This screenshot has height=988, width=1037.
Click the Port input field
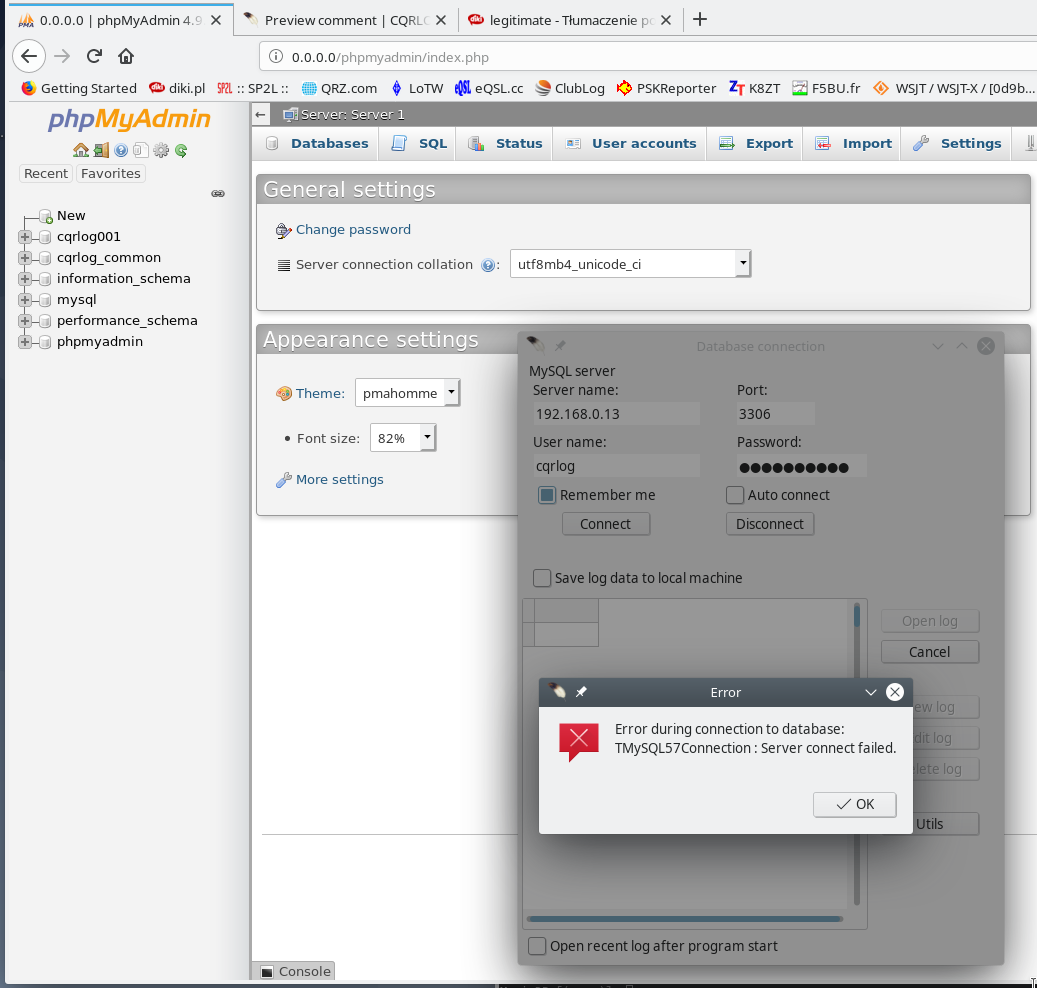[x=776, y=414]
